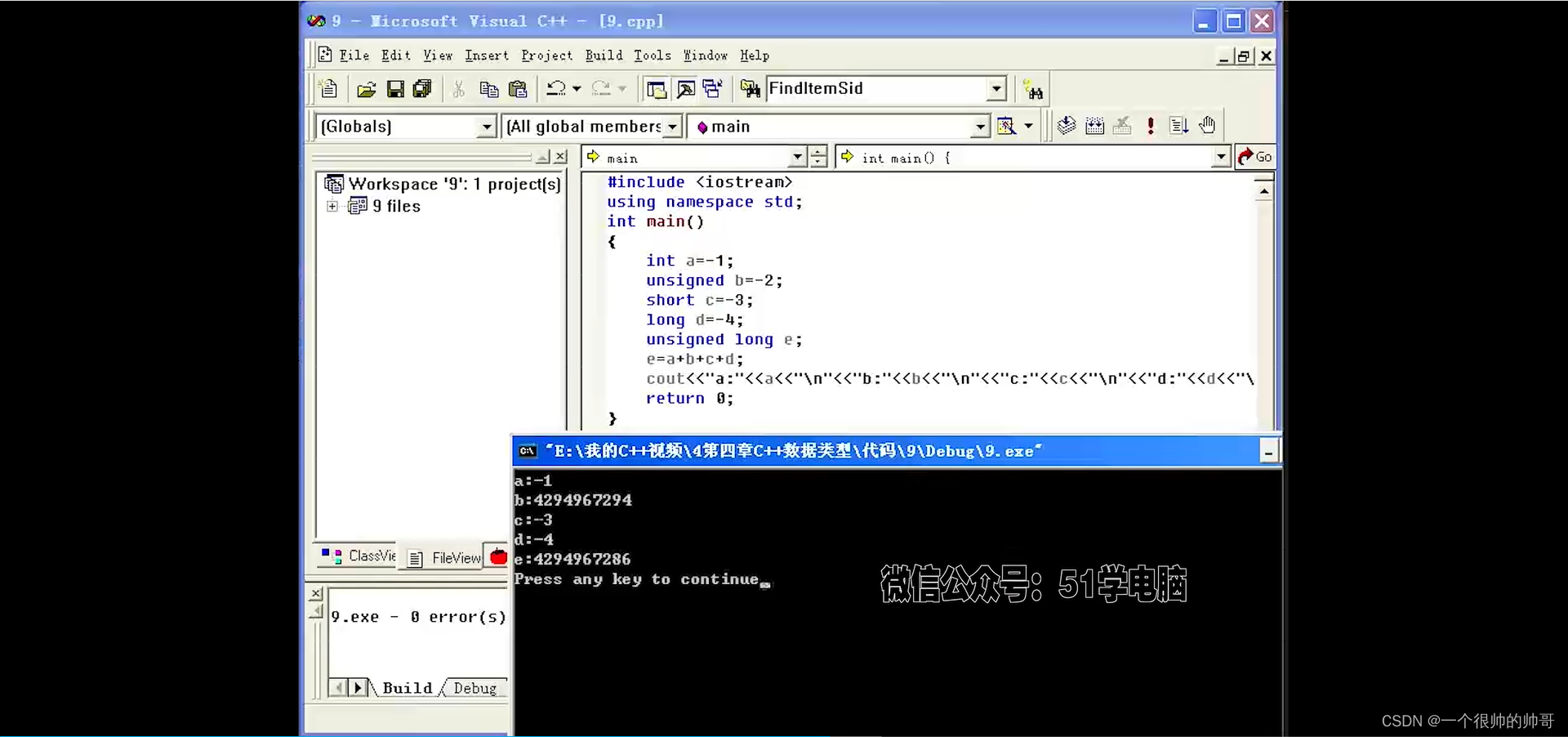
Task: Open the int main() { location dropdown
Action: click(x=1221, y=157)
